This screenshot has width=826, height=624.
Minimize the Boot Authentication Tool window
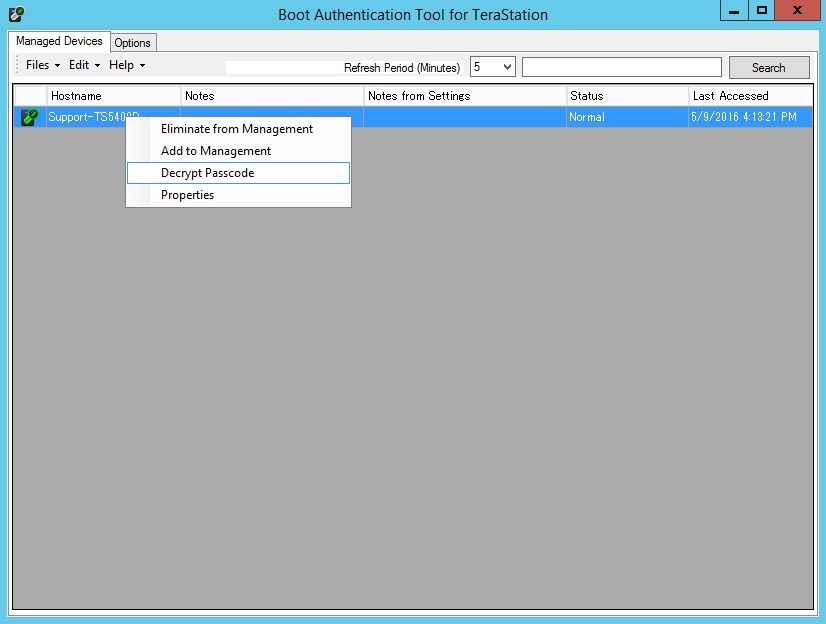(734, 11)
